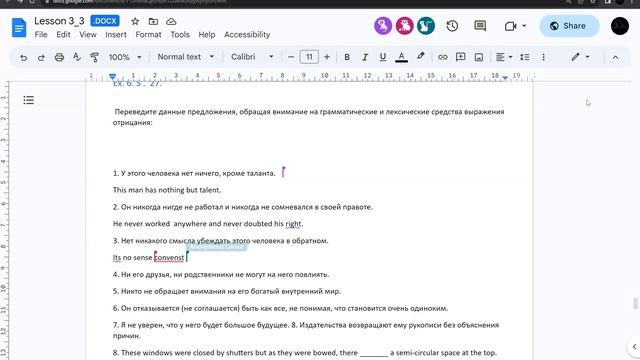Click sentence 'This man has nothing but talent.'
This screenshot has height=360, width=640.
[167, 190]
